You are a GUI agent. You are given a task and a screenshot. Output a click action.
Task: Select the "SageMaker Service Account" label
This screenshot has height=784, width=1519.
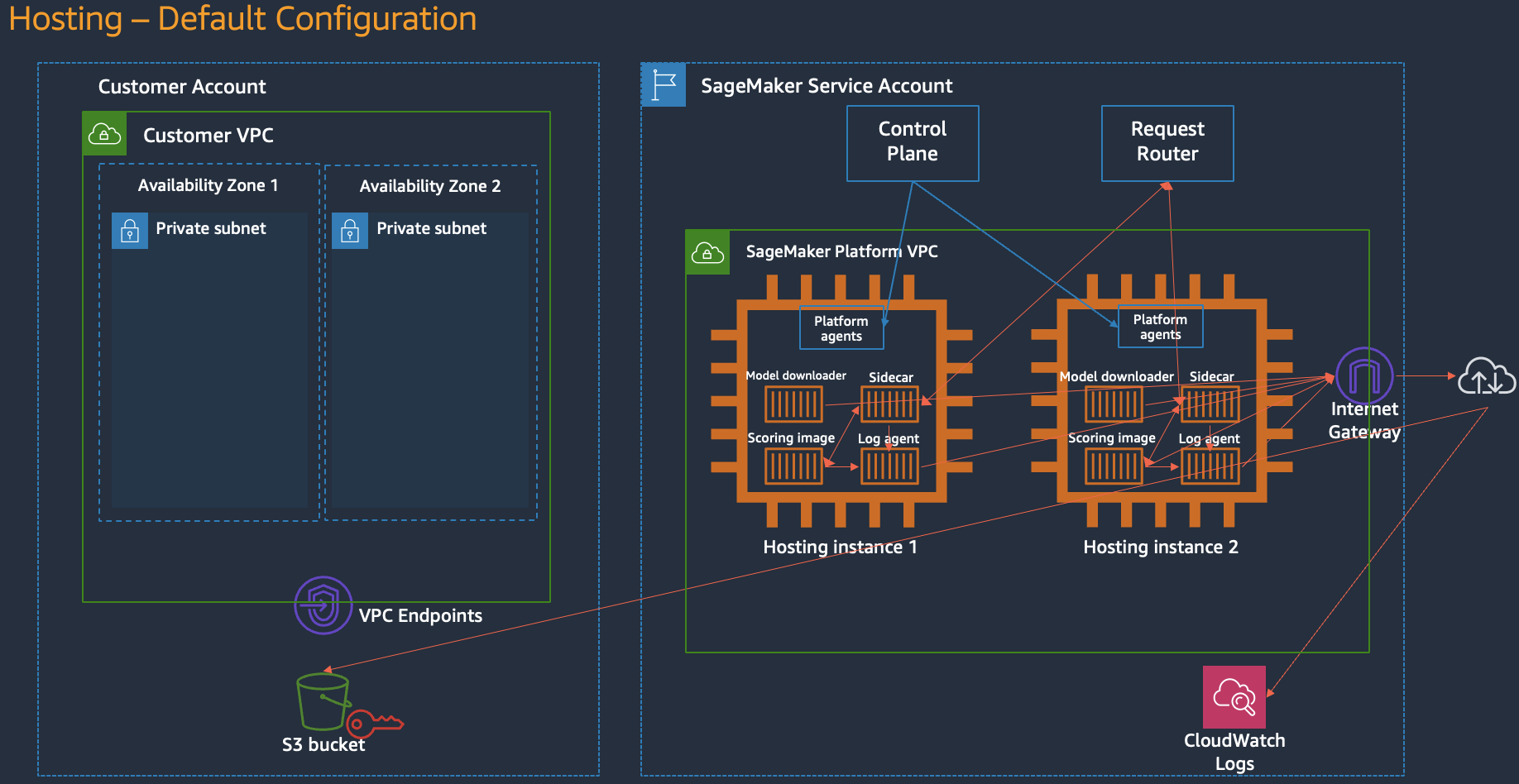click(x=827, y=86)
